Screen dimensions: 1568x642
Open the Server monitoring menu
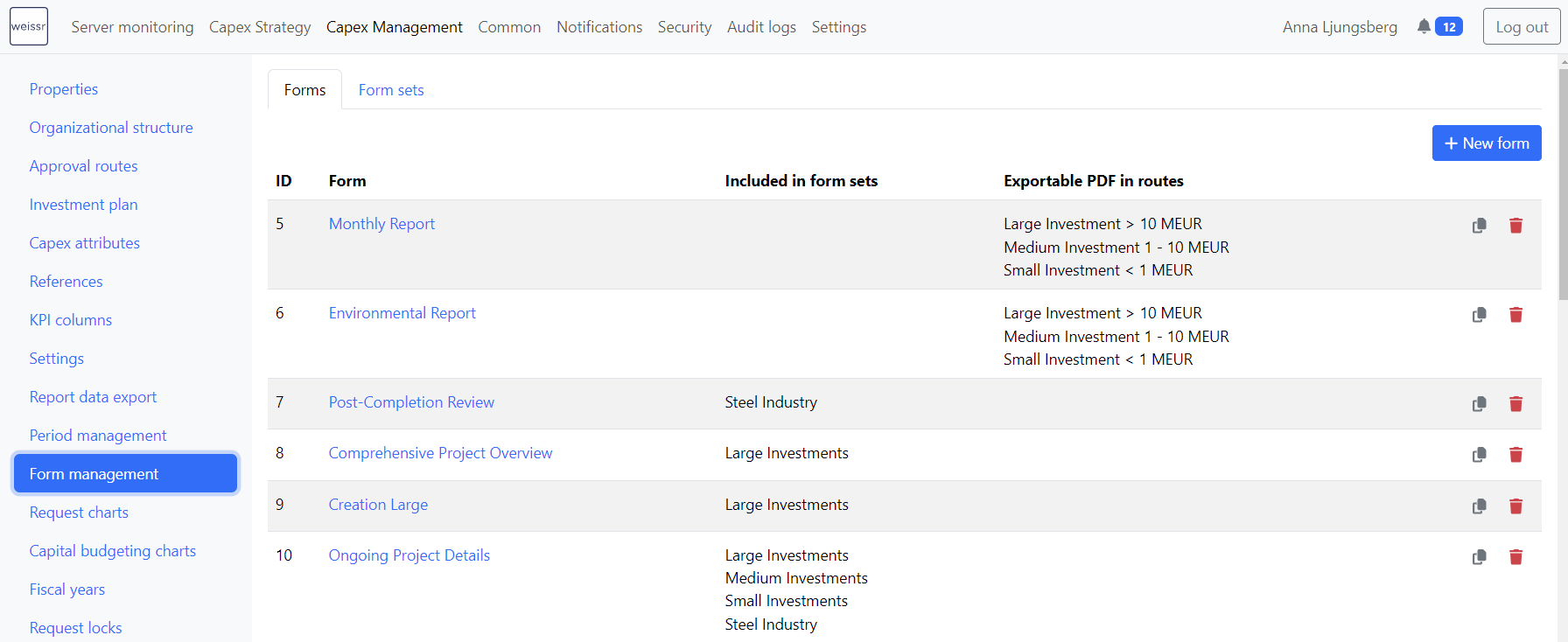pos(132,27)
